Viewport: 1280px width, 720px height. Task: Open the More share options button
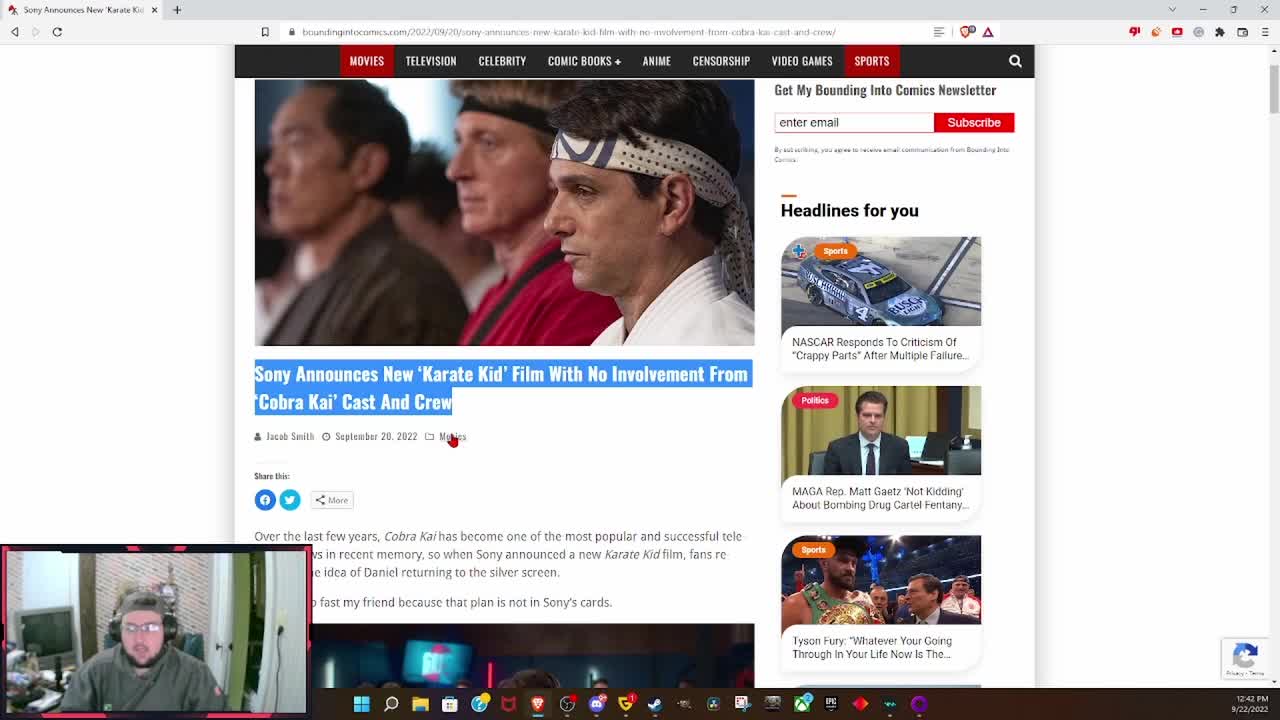point(331,500)
